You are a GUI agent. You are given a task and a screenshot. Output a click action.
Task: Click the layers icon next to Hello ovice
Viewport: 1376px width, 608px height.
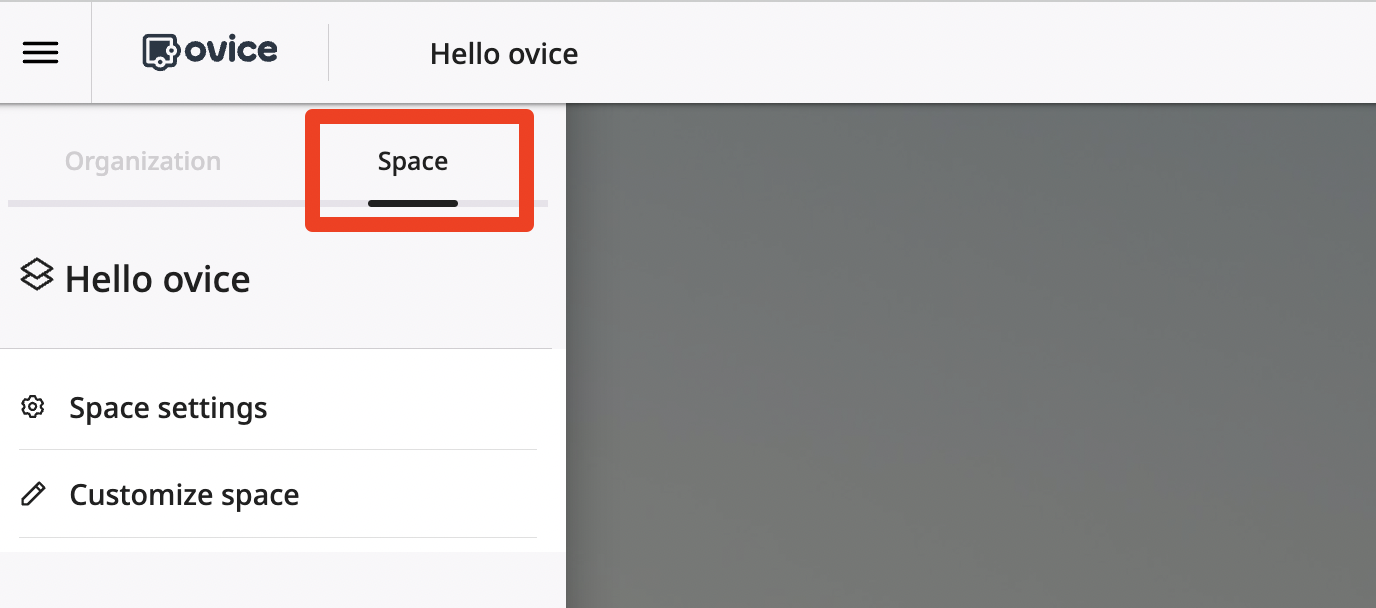[36, 274]
